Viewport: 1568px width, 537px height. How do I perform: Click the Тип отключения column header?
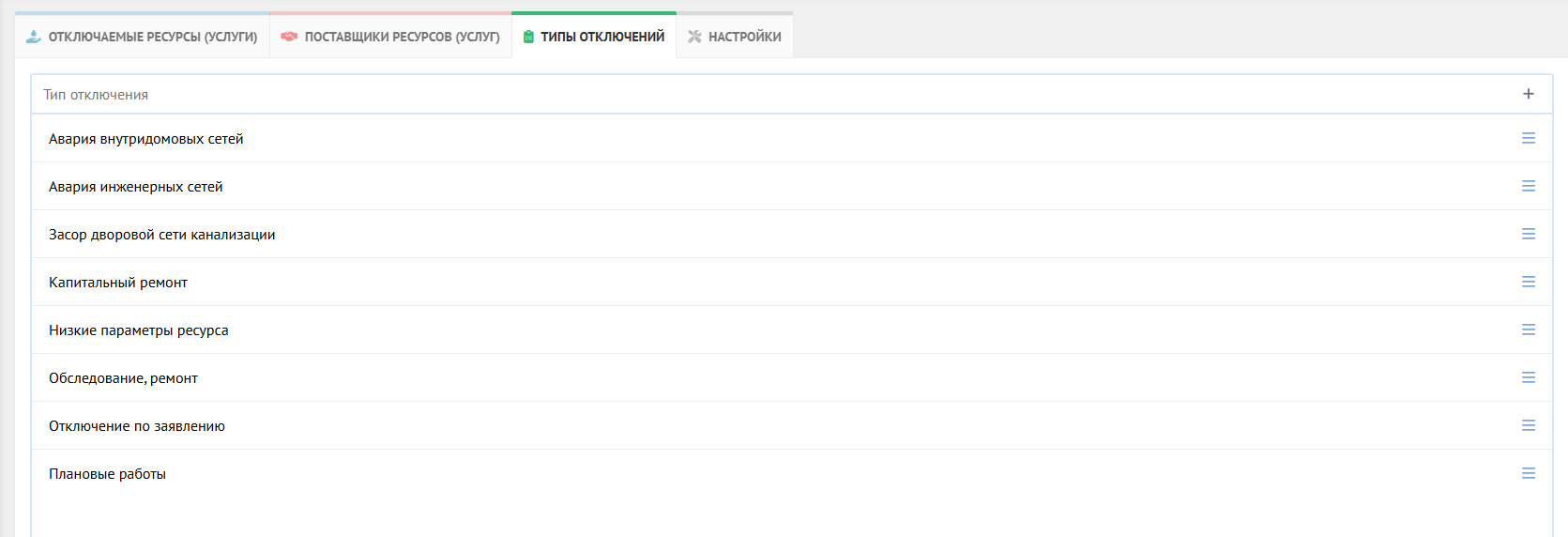point(96,95)
